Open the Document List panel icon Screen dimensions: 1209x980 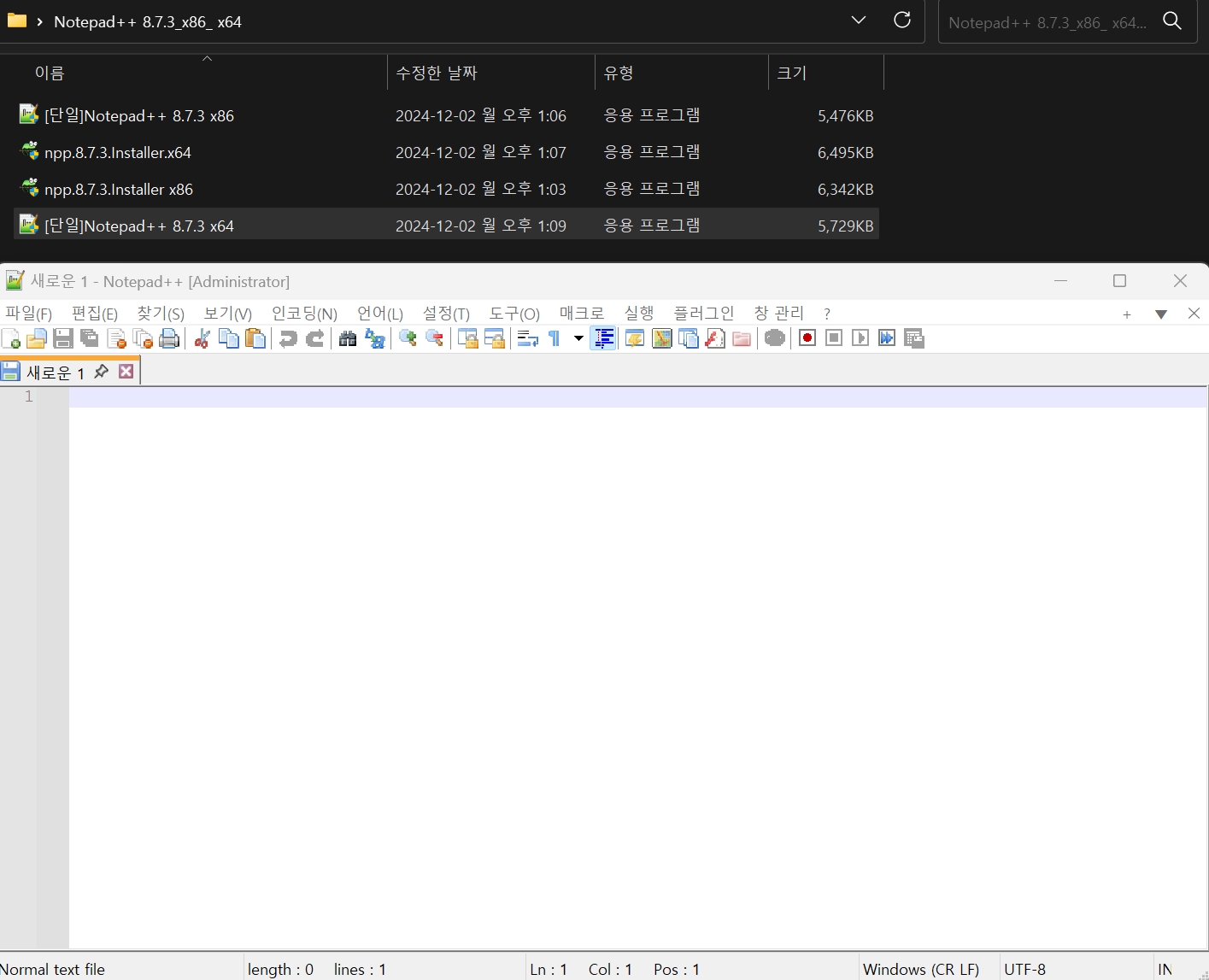689,338
